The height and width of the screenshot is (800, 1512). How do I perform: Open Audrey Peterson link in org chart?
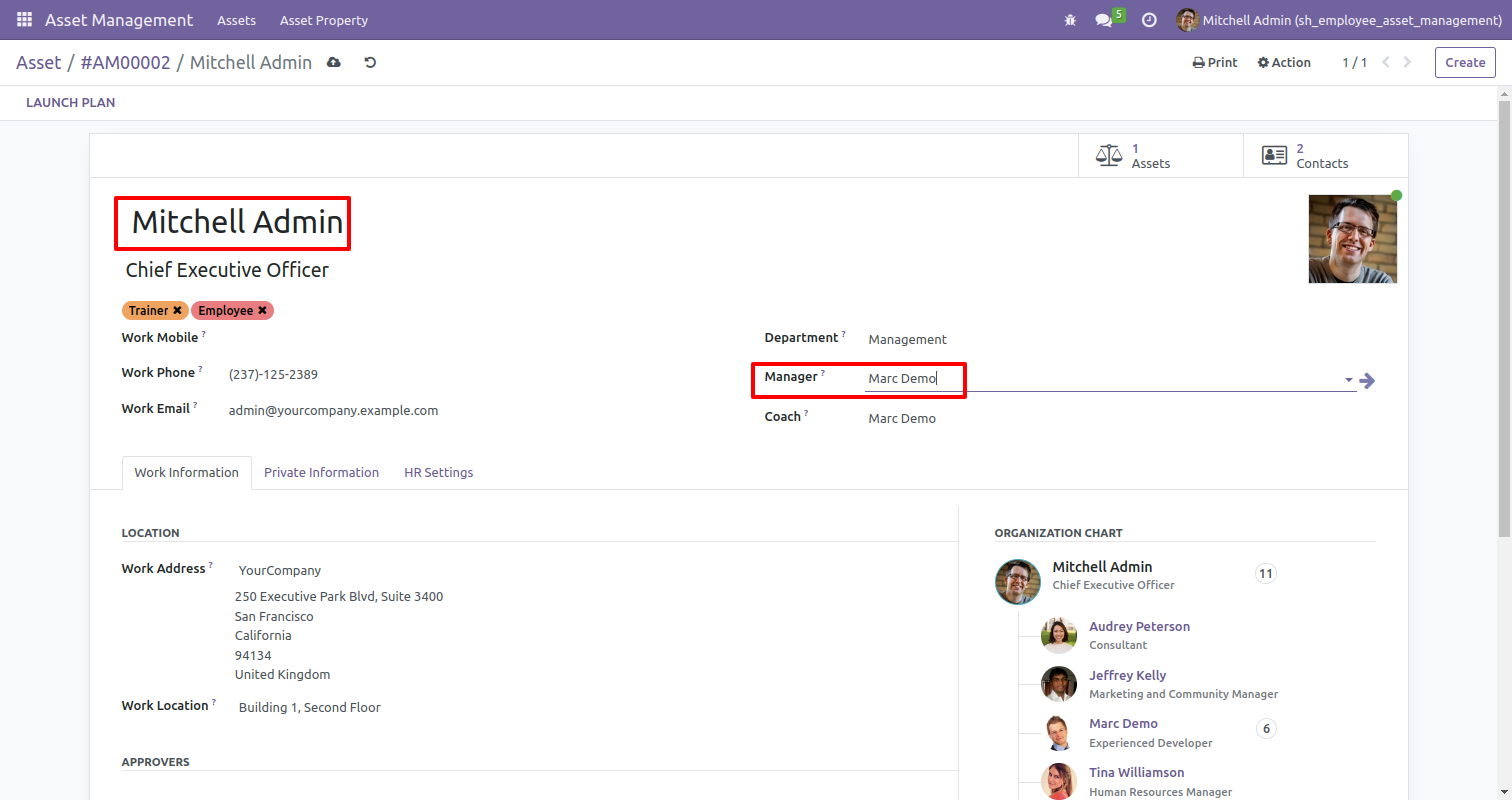pos(1139,626)
